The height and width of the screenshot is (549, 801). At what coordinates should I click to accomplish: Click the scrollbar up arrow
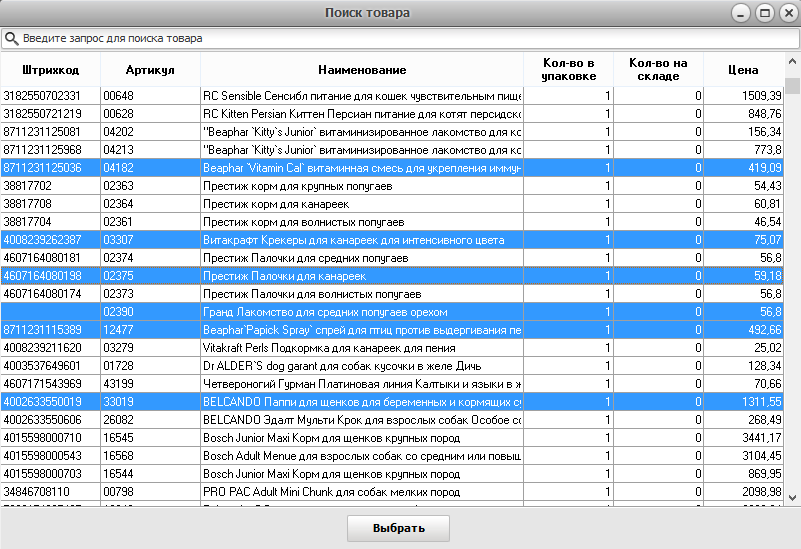792,62
